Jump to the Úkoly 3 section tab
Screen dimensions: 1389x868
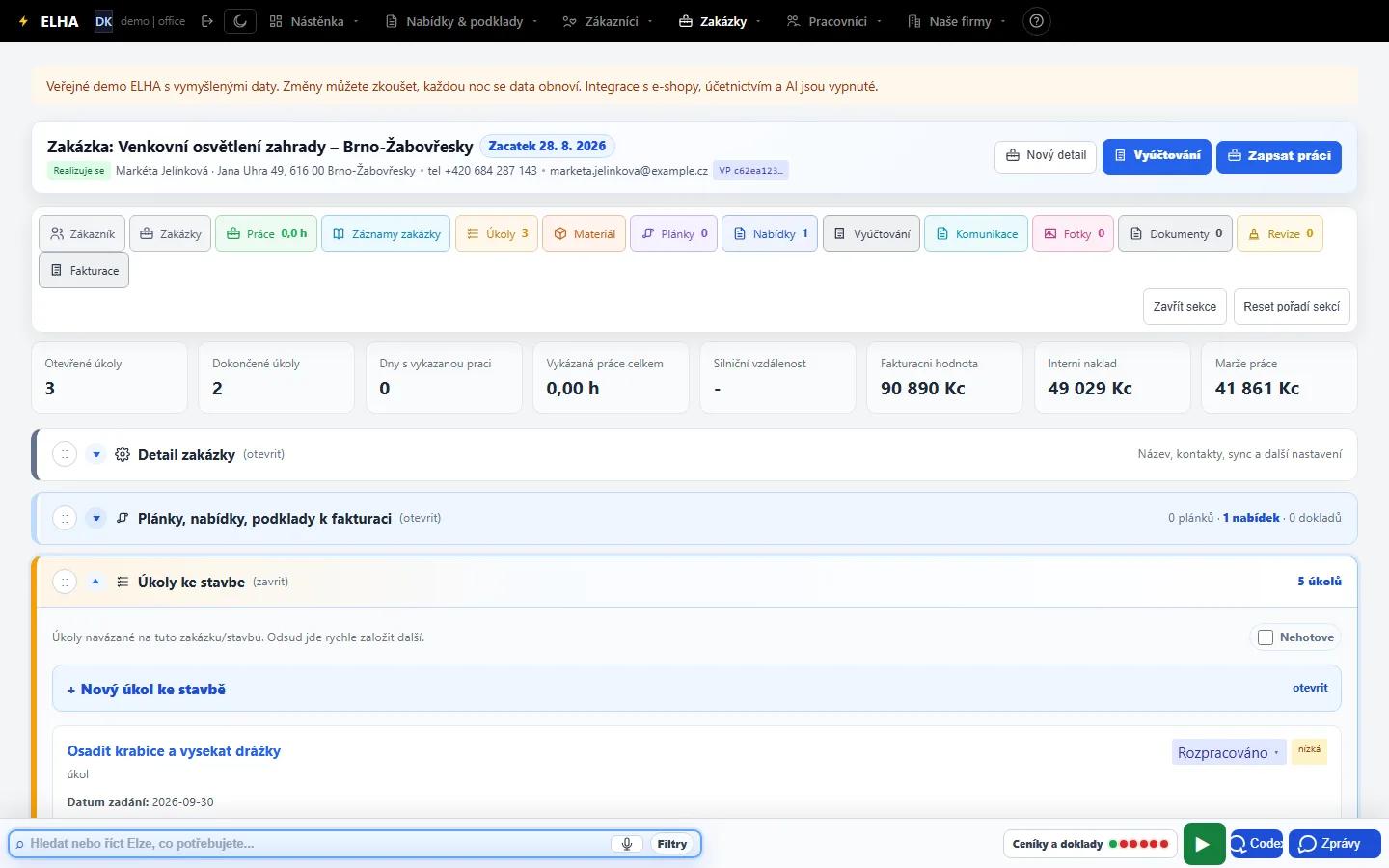coord(497,233)
